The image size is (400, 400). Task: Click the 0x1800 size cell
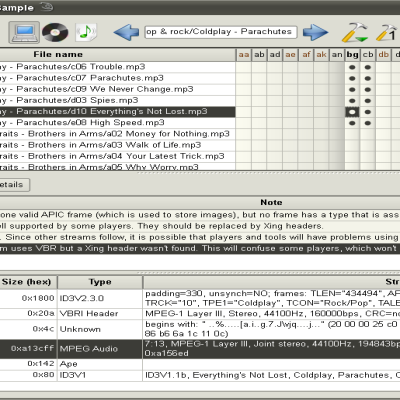point(28,298)
